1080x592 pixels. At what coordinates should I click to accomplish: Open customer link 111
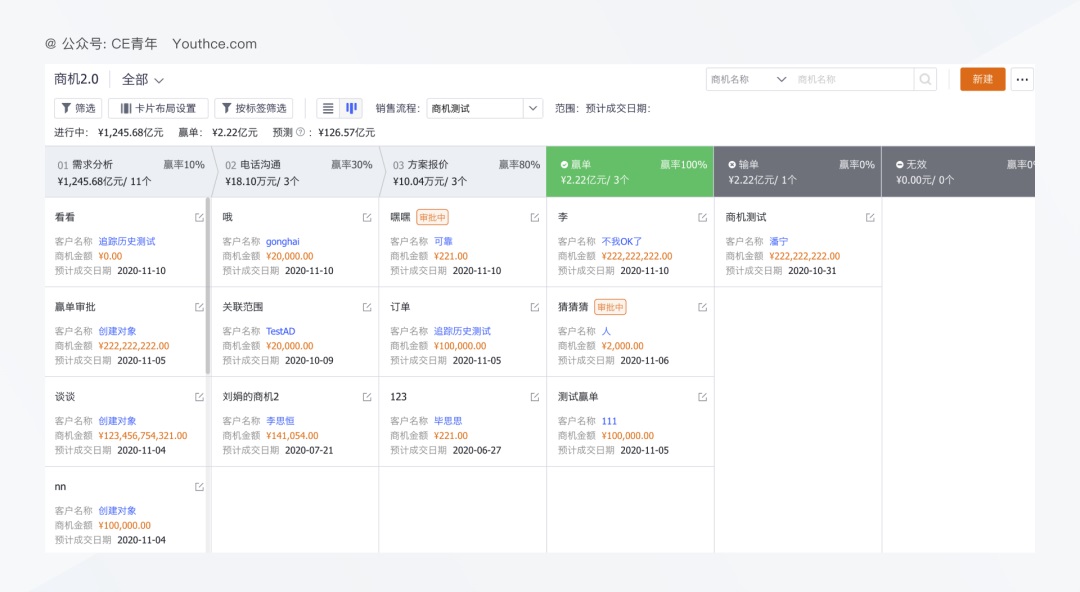tap(609, 421)
